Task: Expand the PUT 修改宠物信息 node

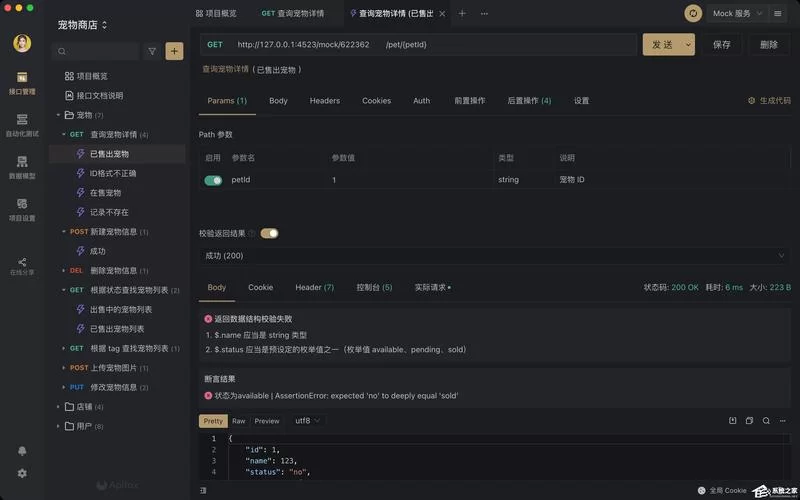Action: [x=64, y=387]
